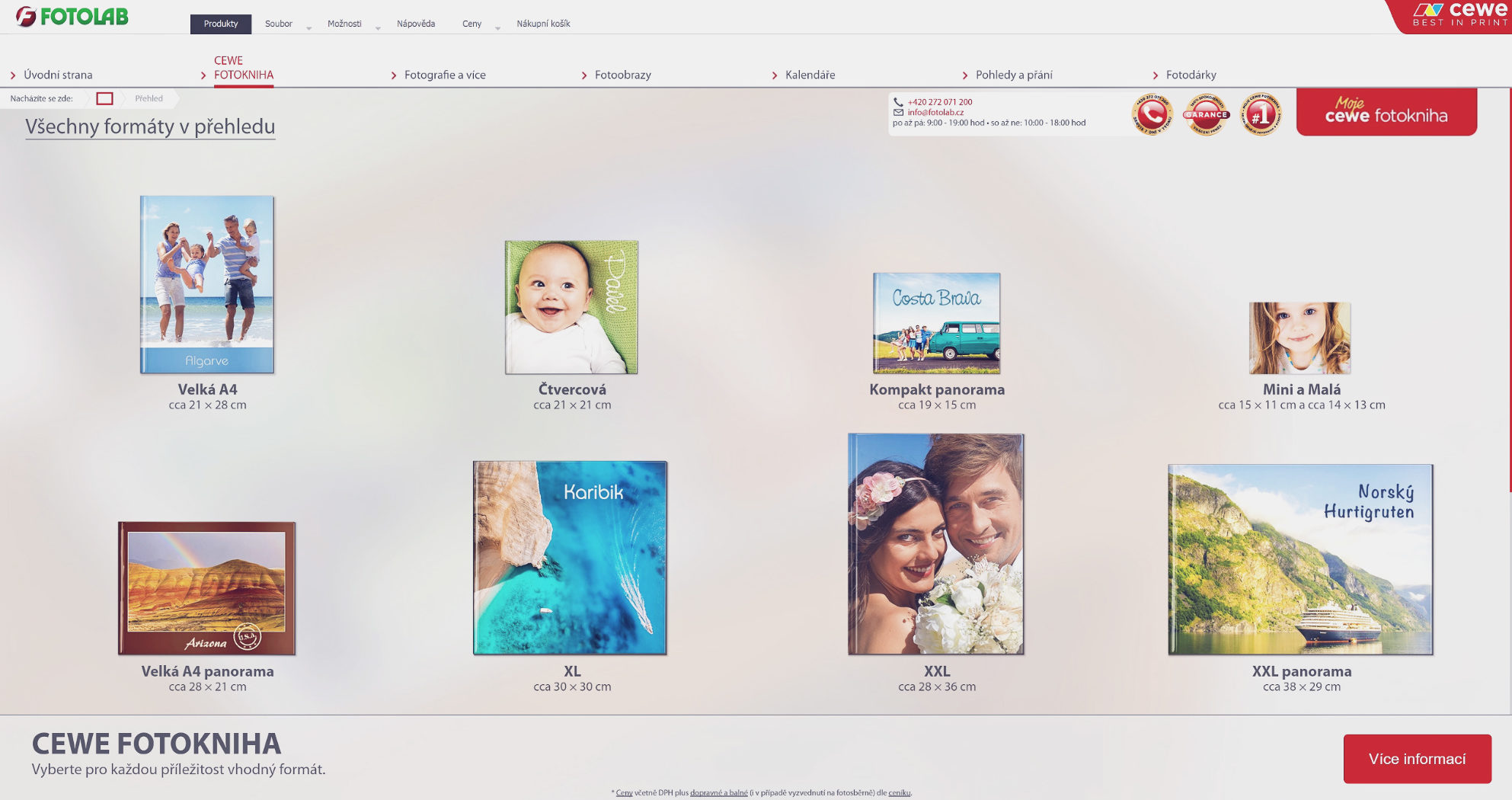Expand the Soubor dropdown arrow
The width and height of the screenshot is (1512, 800).
coord(308,28)
